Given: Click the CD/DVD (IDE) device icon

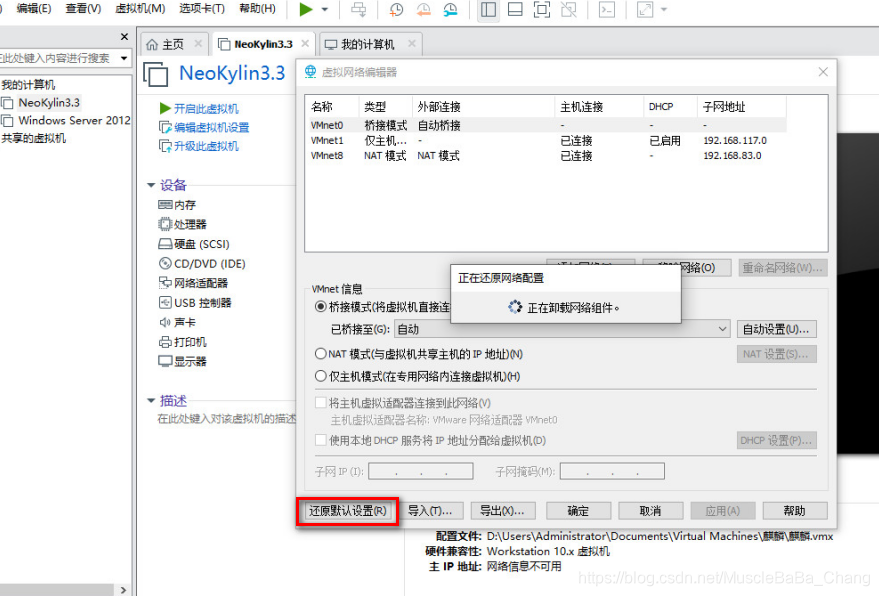Looking at the screenshot, I should pos(165,264).
